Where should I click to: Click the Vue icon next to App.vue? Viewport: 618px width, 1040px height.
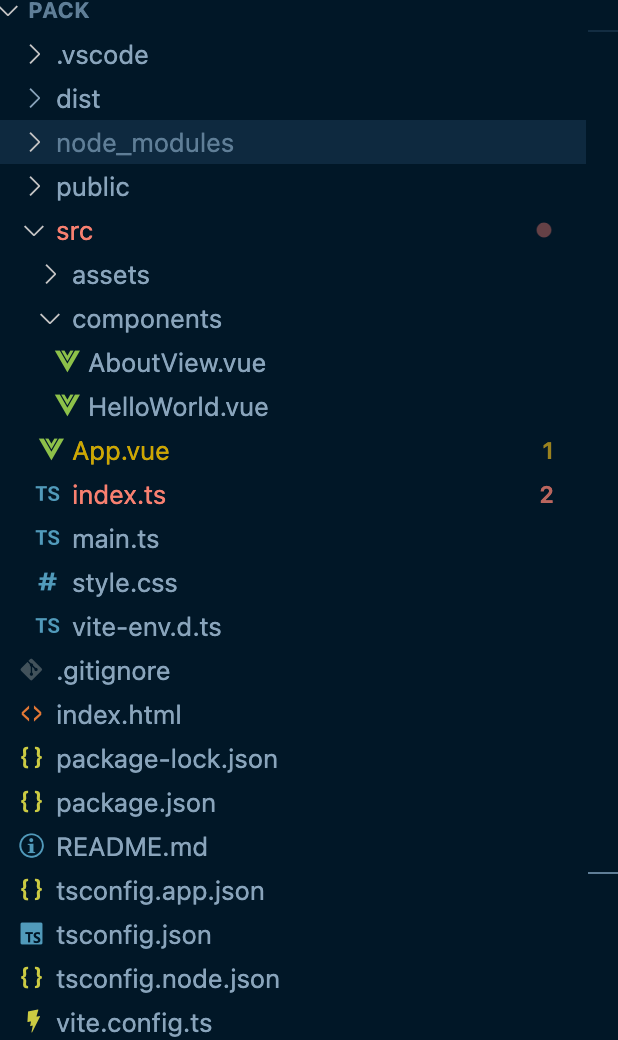click(51, 450)
